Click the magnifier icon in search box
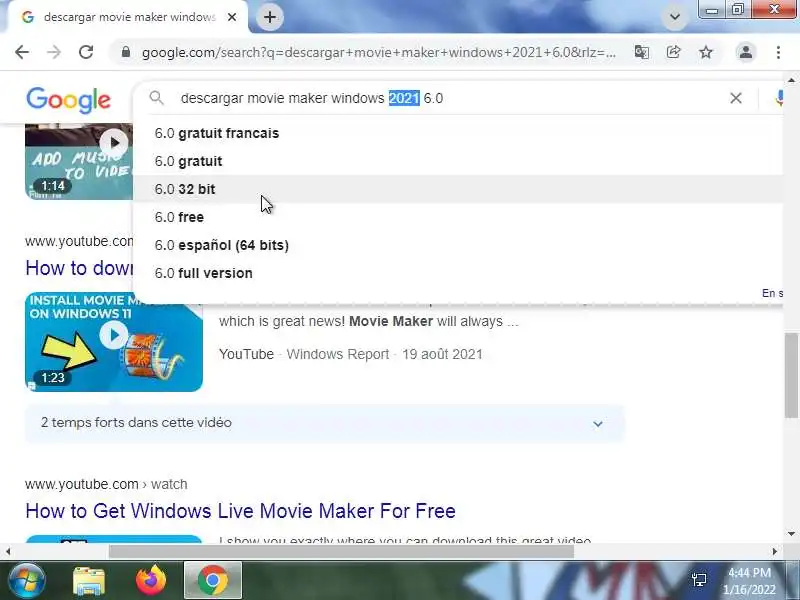Screen dimensions: 800x600 157,98
